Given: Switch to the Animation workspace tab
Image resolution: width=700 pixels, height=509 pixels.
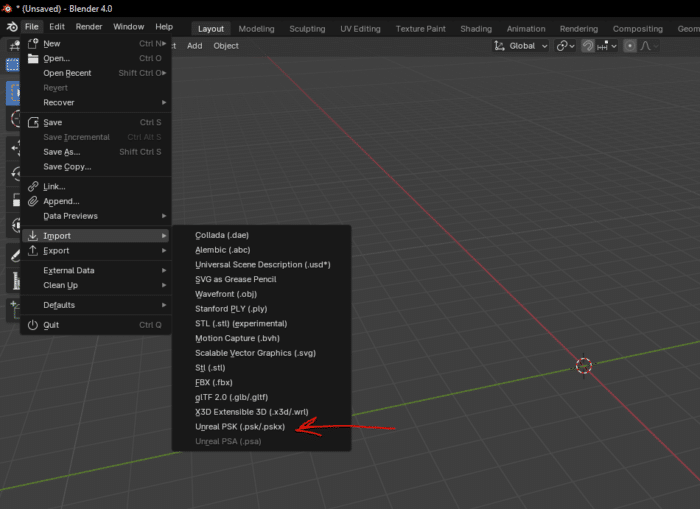Looking at the screenshot, I should pos(526,29).
